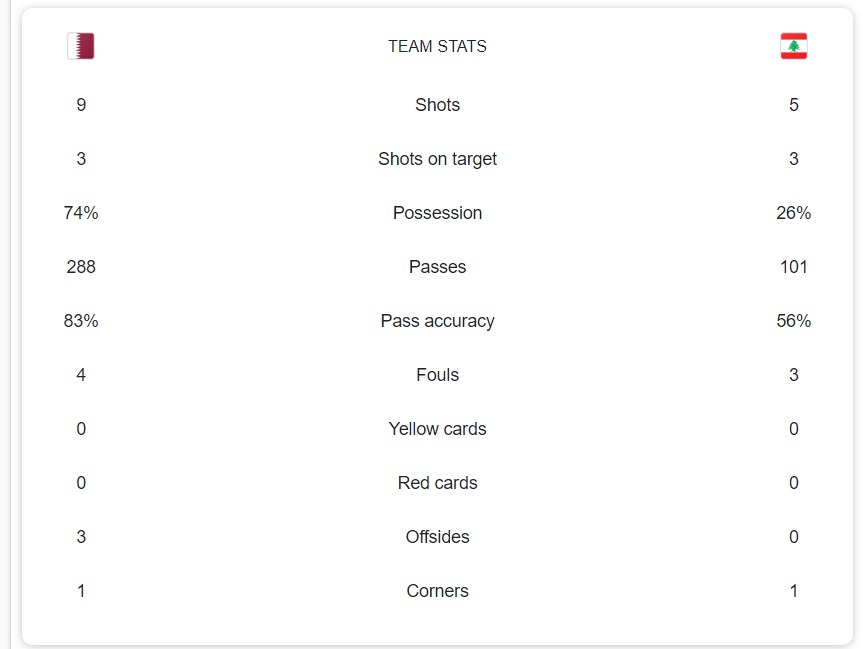Select Qatar's 9 shots value

(81, 105)
